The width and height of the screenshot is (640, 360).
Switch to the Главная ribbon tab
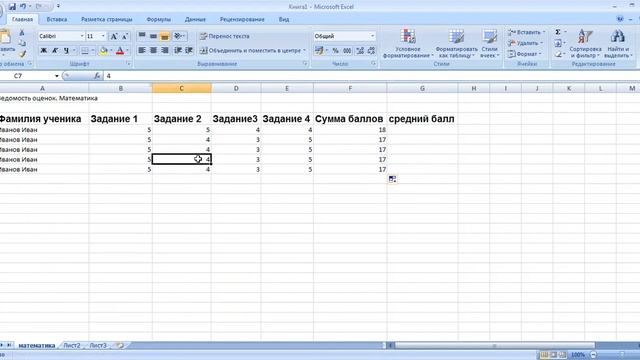click(x=22, y=19)
